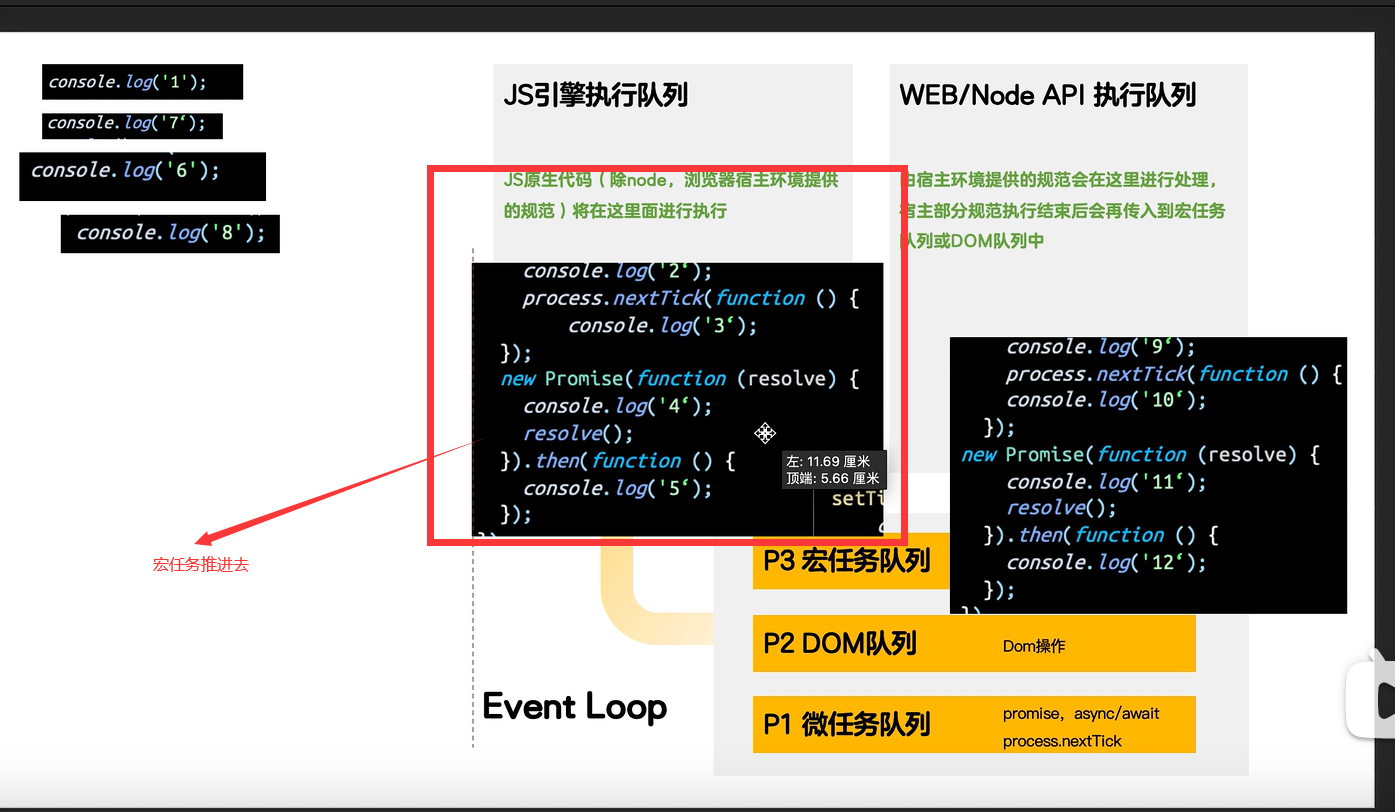1395x812 pixels.
Task: Click the console.log('2') code line
Action: tap(618, 271)
